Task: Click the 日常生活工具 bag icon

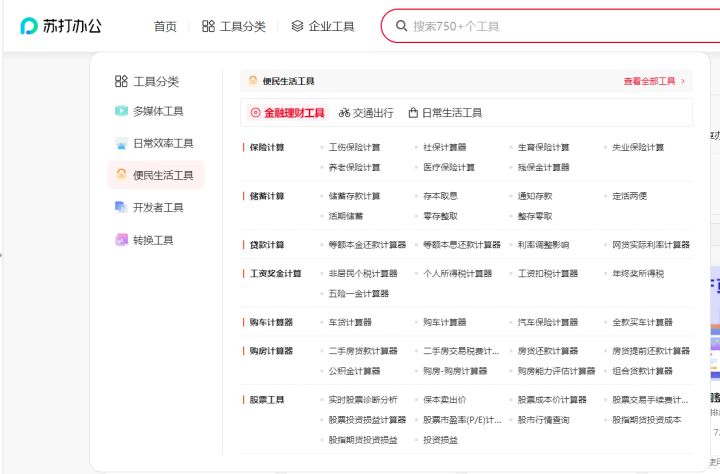Action: pyautogui.click(x=413, y=113)
